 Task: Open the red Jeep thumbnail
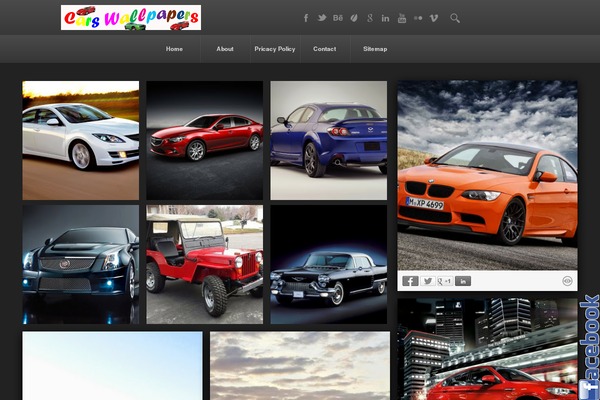point(205,264)
